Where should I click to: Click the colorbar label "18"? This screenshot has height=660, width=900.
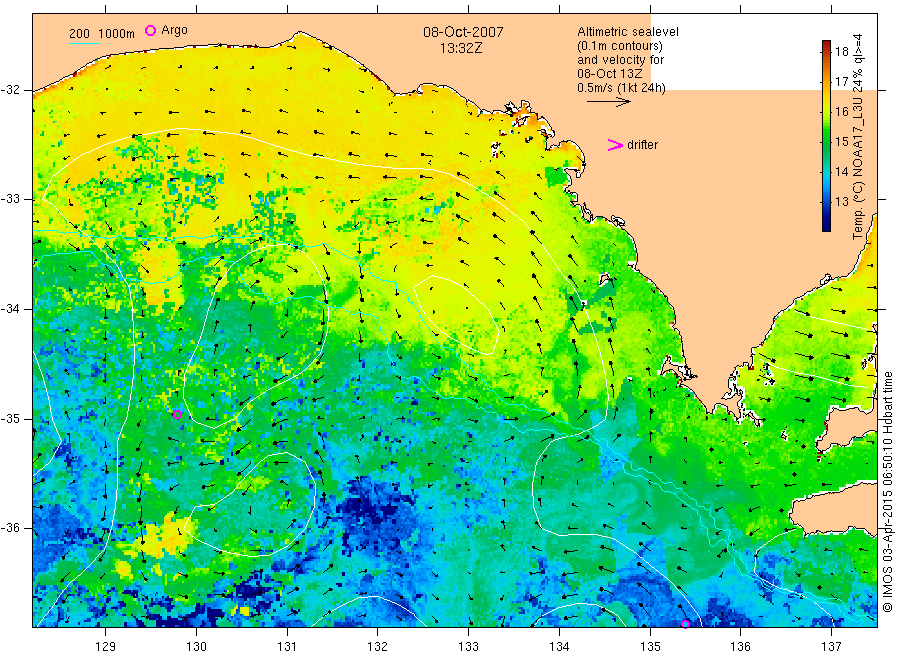pyautogui.click(x=841, y=52)
